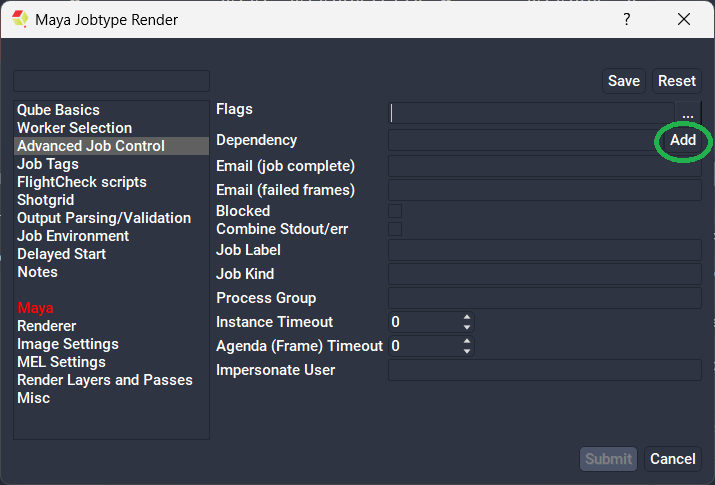Click the search box above the section list
The width and height of the screenshot is (715, 485).
(111, 81)
